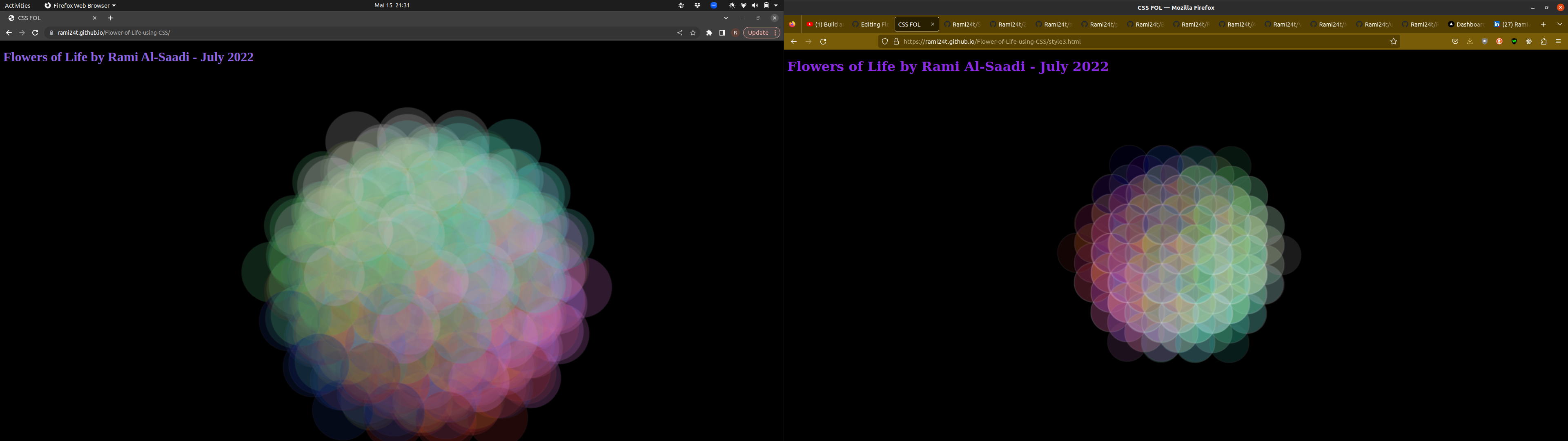The height and width of the screenshot is (441, 1568).
Task: Open the Firefox Web Browser app menu
Action: [80, 5]
